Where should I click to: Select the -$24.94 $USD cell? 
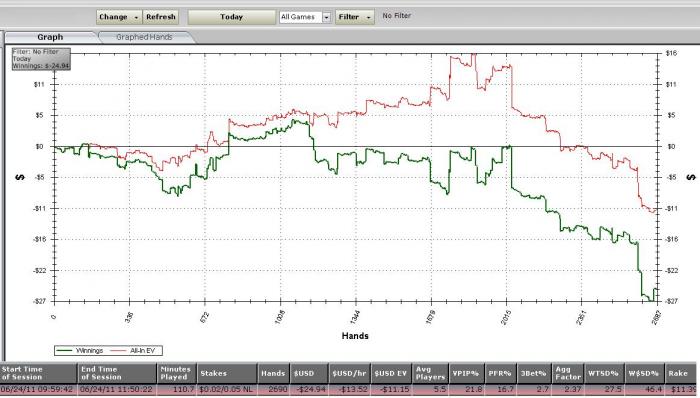pyautogui.click(x=309, y=390)
